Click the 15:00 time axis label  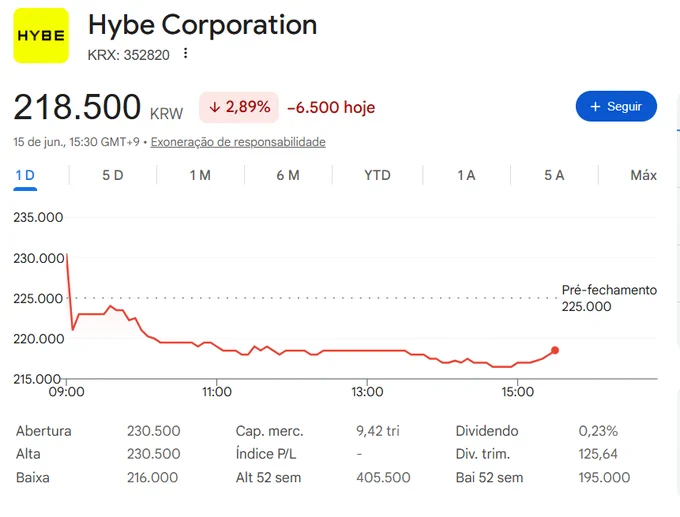517,392
